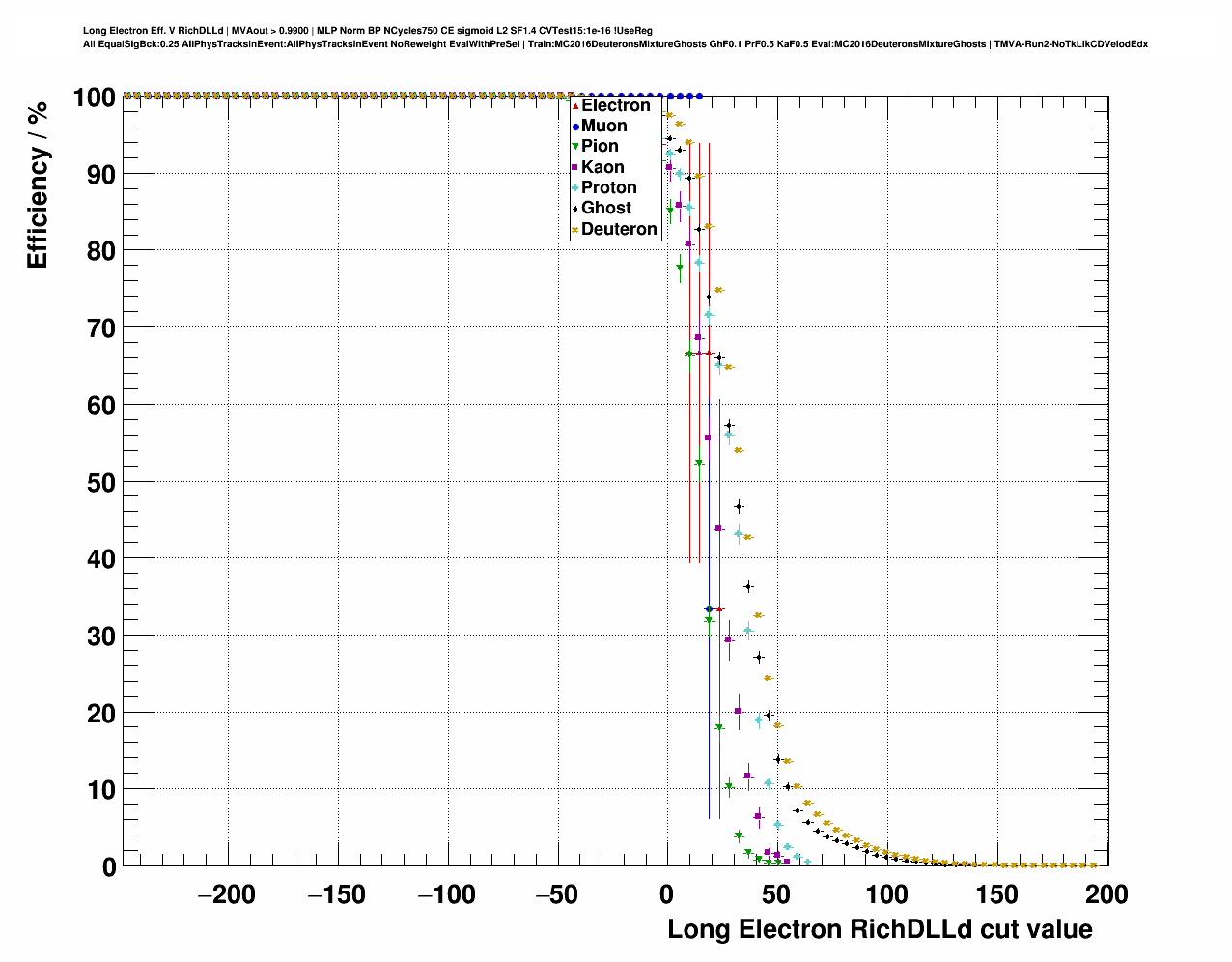
Task: Click the y-axis label 60
Action: [101, 406]
